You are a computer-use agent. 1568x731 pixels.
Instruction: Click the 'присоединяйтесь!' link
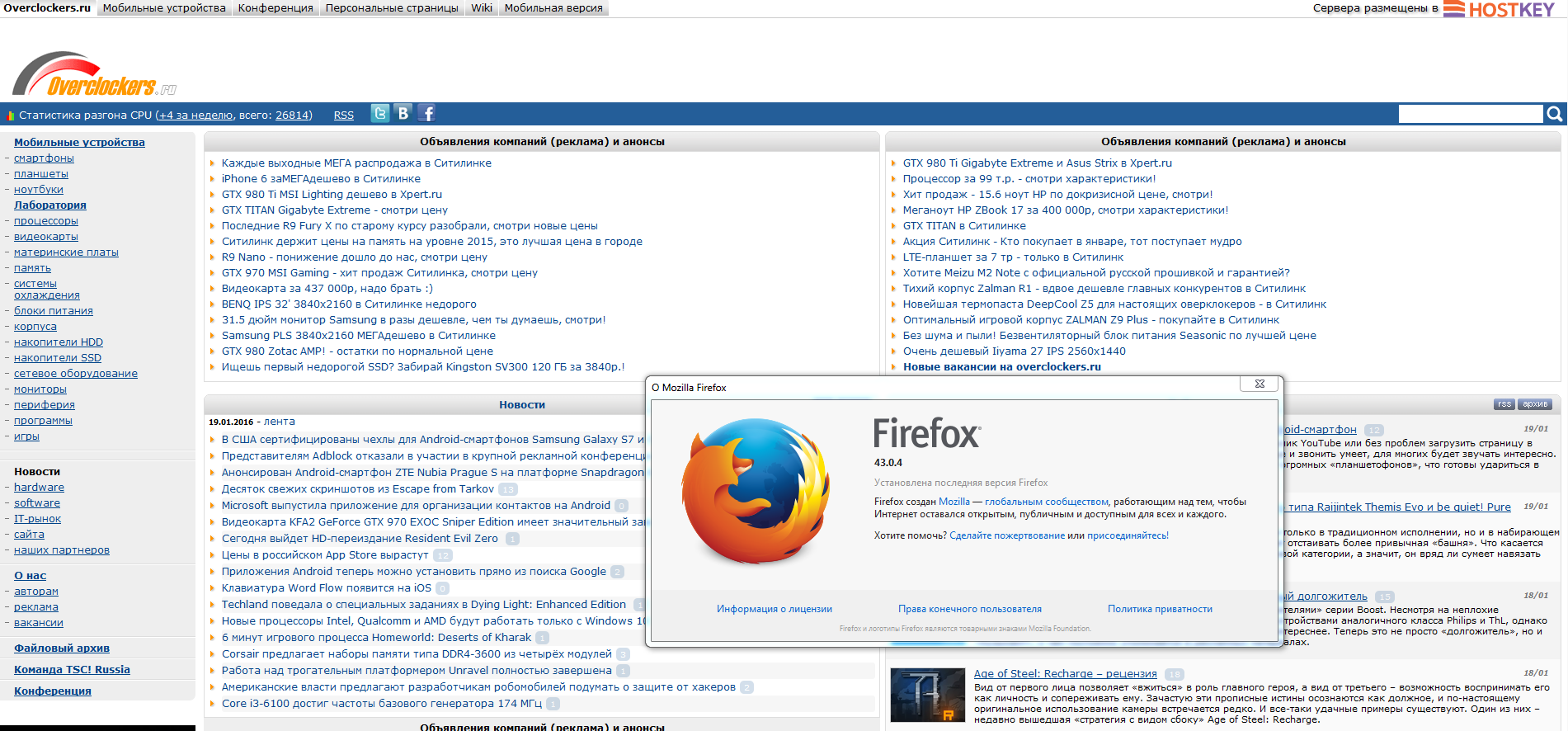click(x=1128, y=535)
